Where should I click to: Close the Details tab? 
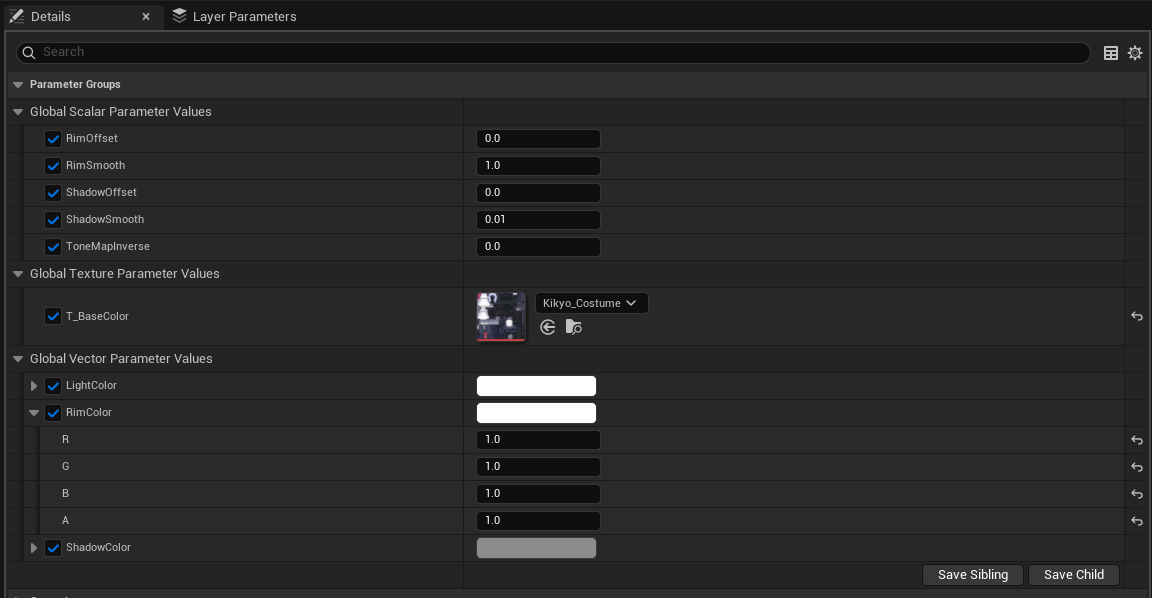coord(146,16)
